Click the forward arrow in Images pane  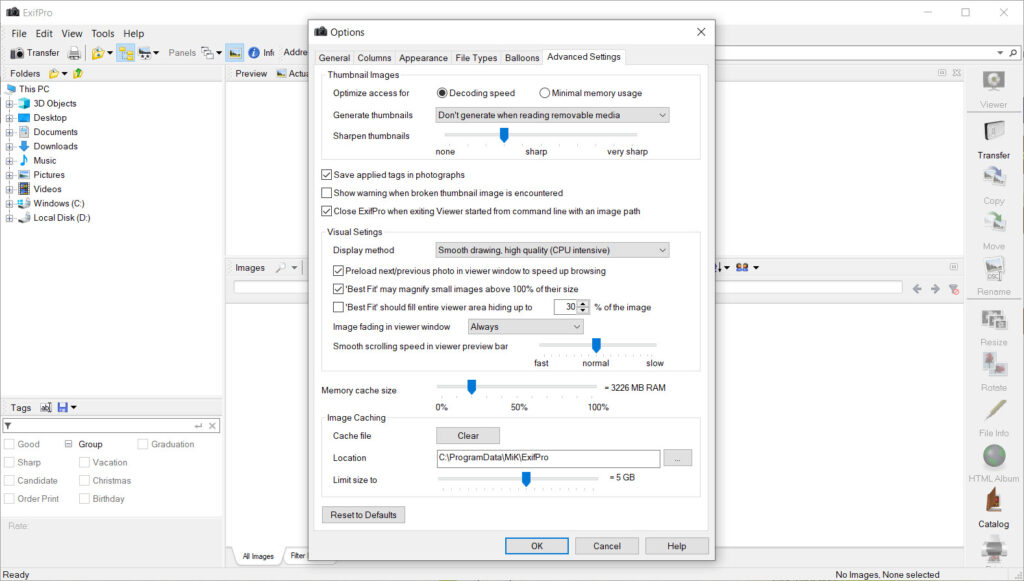pos(935,289)
